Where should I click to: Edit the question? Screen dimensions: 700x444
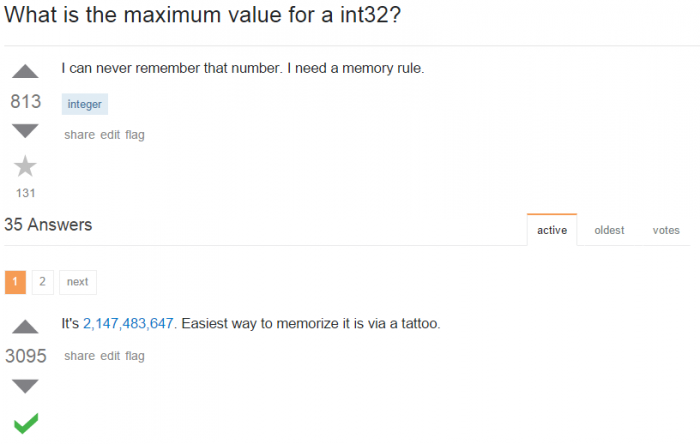pyautogui.click(x=110, y=135)
